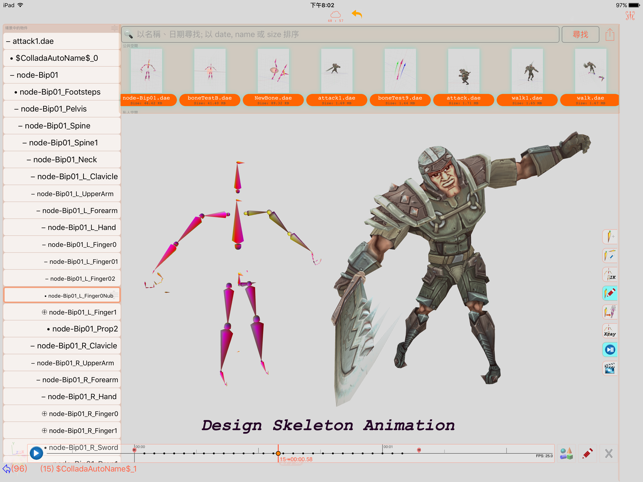643x482 pixels.
Task: Expand node-Bip01_L_Finger1 branch
Action: pos(44,312)
